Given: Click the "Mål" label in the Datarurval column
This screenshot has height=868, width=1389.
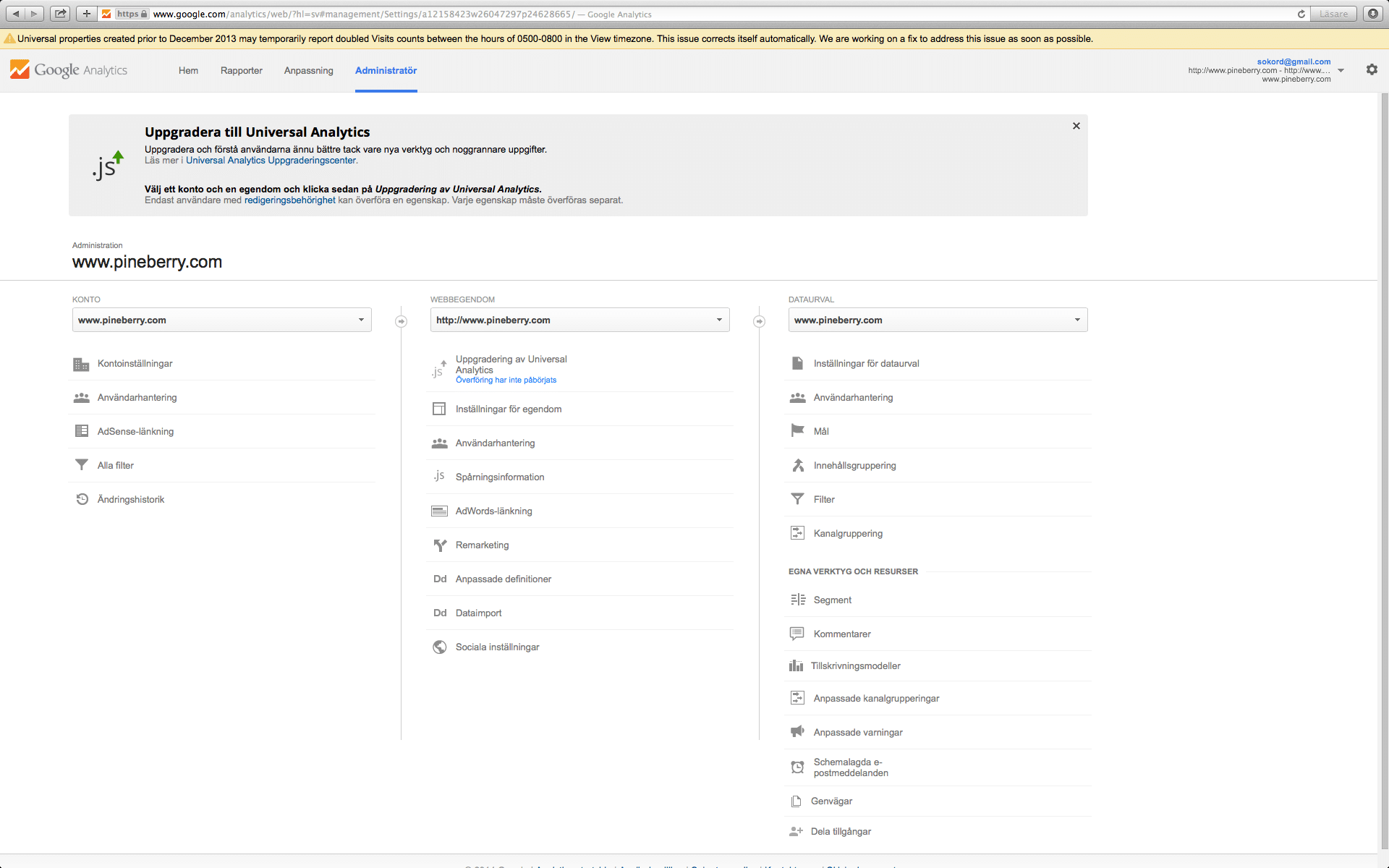Looking at the screenshot, I should (821, 431).
